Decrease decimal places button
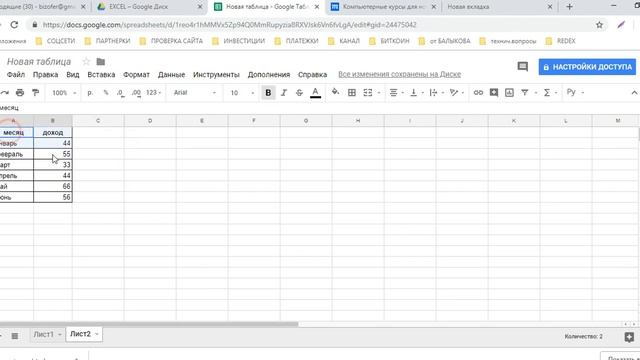Viewport: 640px width, 360px height. (120, 93)
